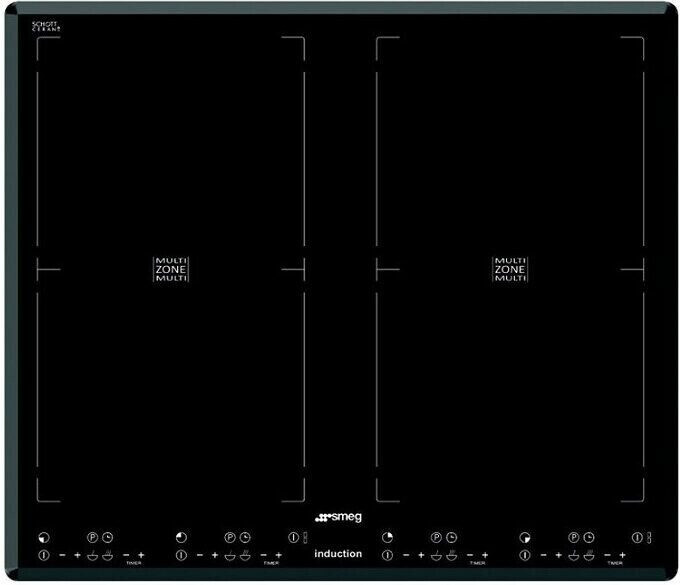Increase front-left zone power with plus
Screen dimensions: 680x585
pyautogui.click(x=77, y=555)
